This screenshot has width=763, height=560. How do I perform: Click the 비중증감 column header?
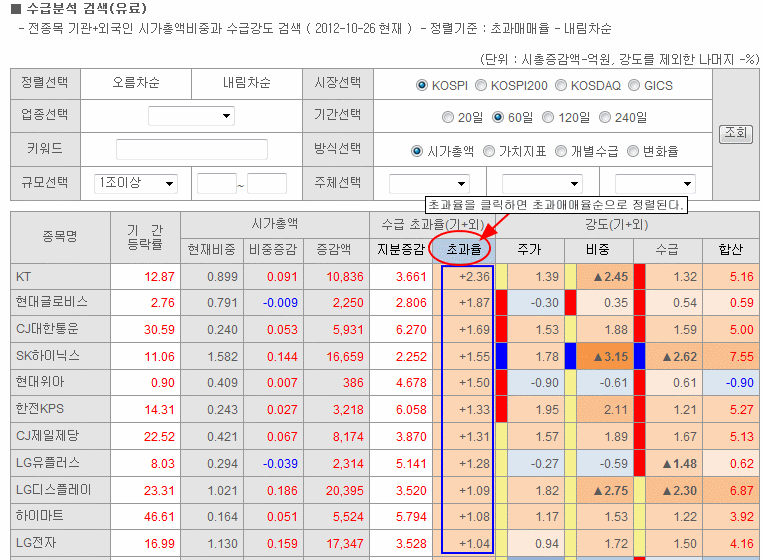point(273,250)
